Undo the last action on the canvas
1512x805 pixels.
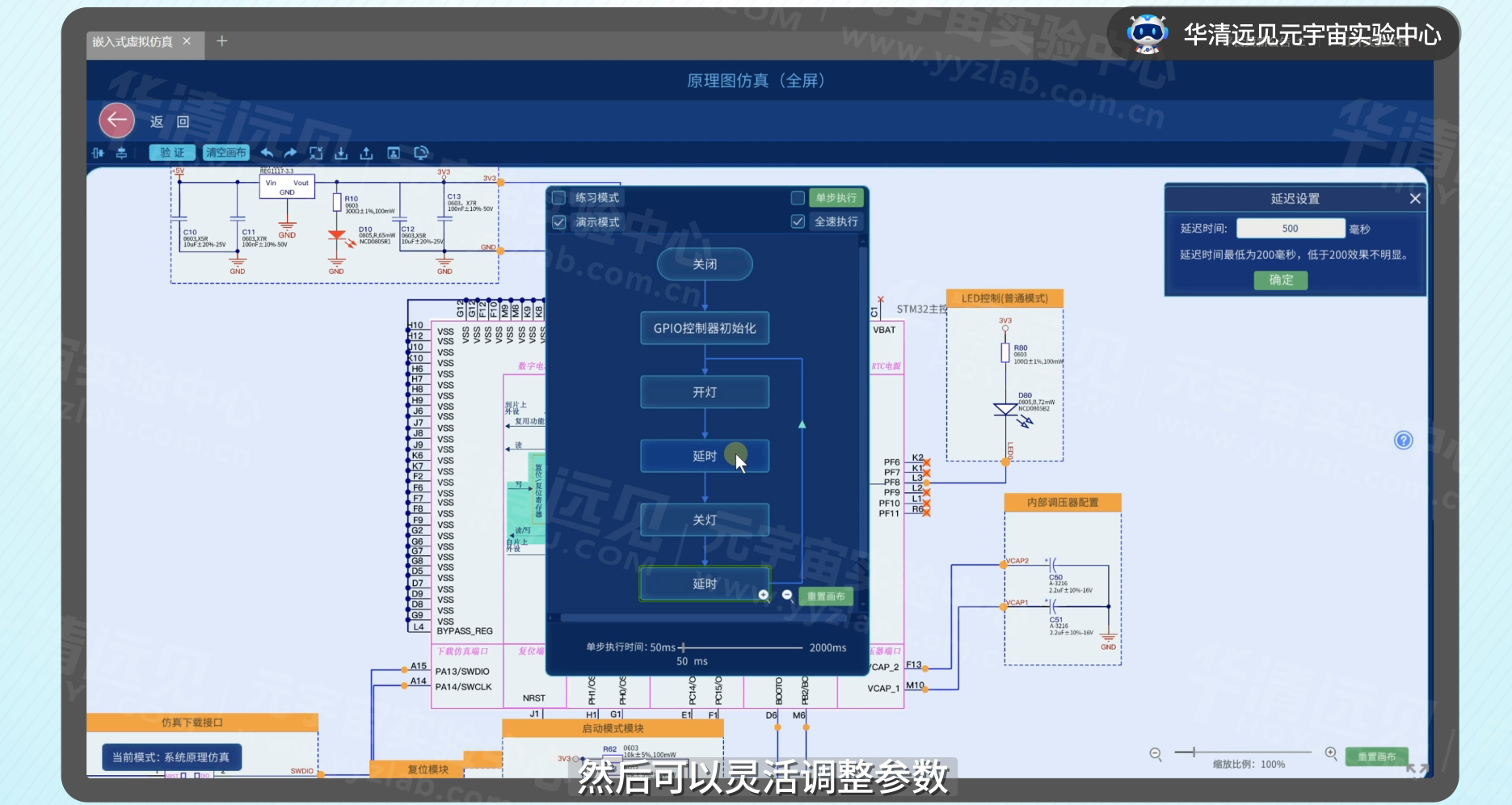[267, 152]
